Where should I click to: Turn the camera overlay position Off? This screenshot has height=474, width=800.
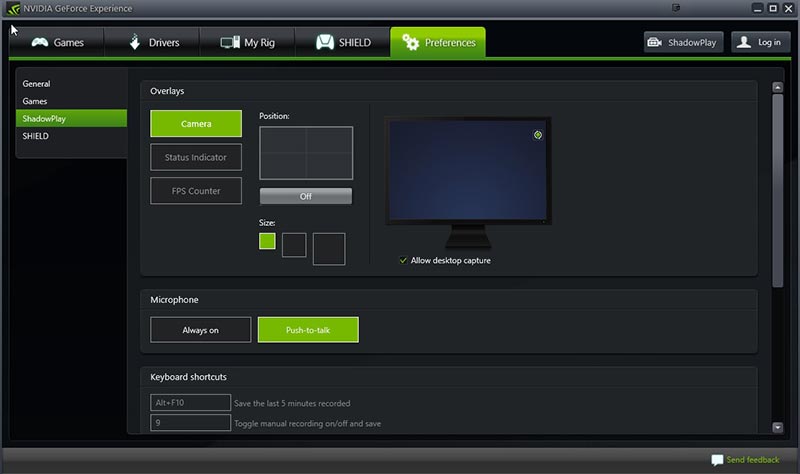[x=305, y=196]
